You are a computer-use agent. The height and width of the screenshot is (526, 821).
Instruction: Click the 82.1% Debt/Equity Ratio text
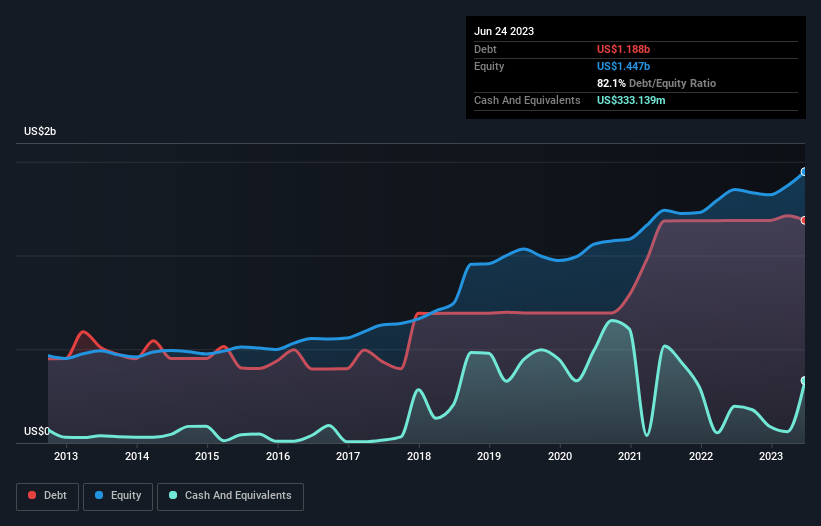coord(656,83)
